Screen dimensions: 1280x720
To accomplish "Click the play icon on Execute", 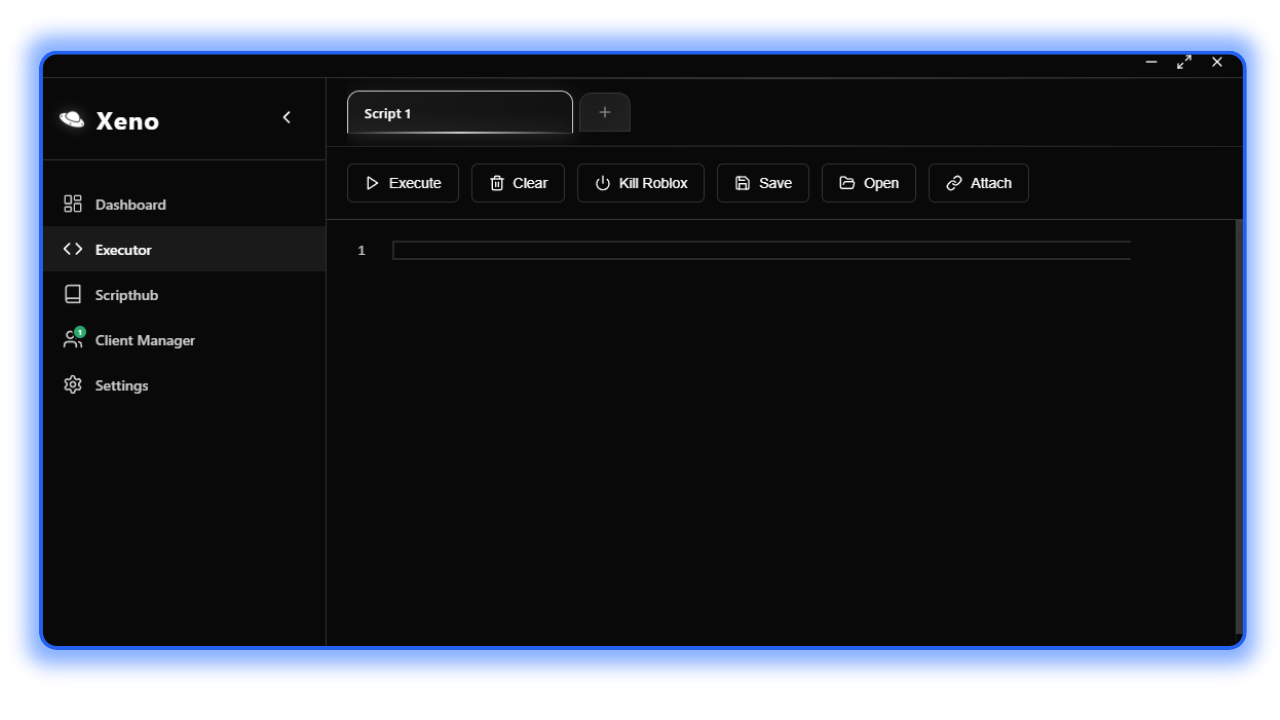I will [372, 183].
